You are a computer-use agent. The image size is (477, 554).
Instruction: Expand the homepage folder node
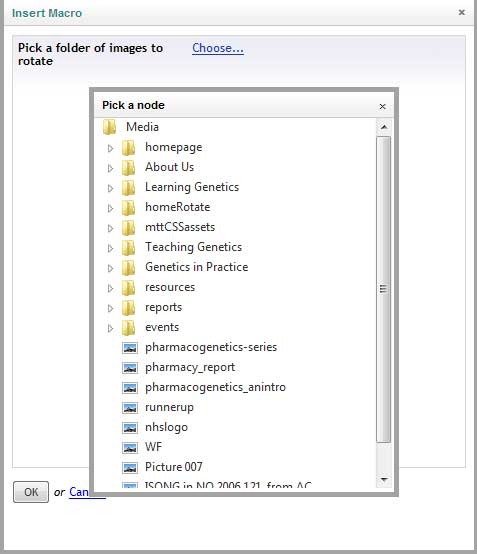110,148
